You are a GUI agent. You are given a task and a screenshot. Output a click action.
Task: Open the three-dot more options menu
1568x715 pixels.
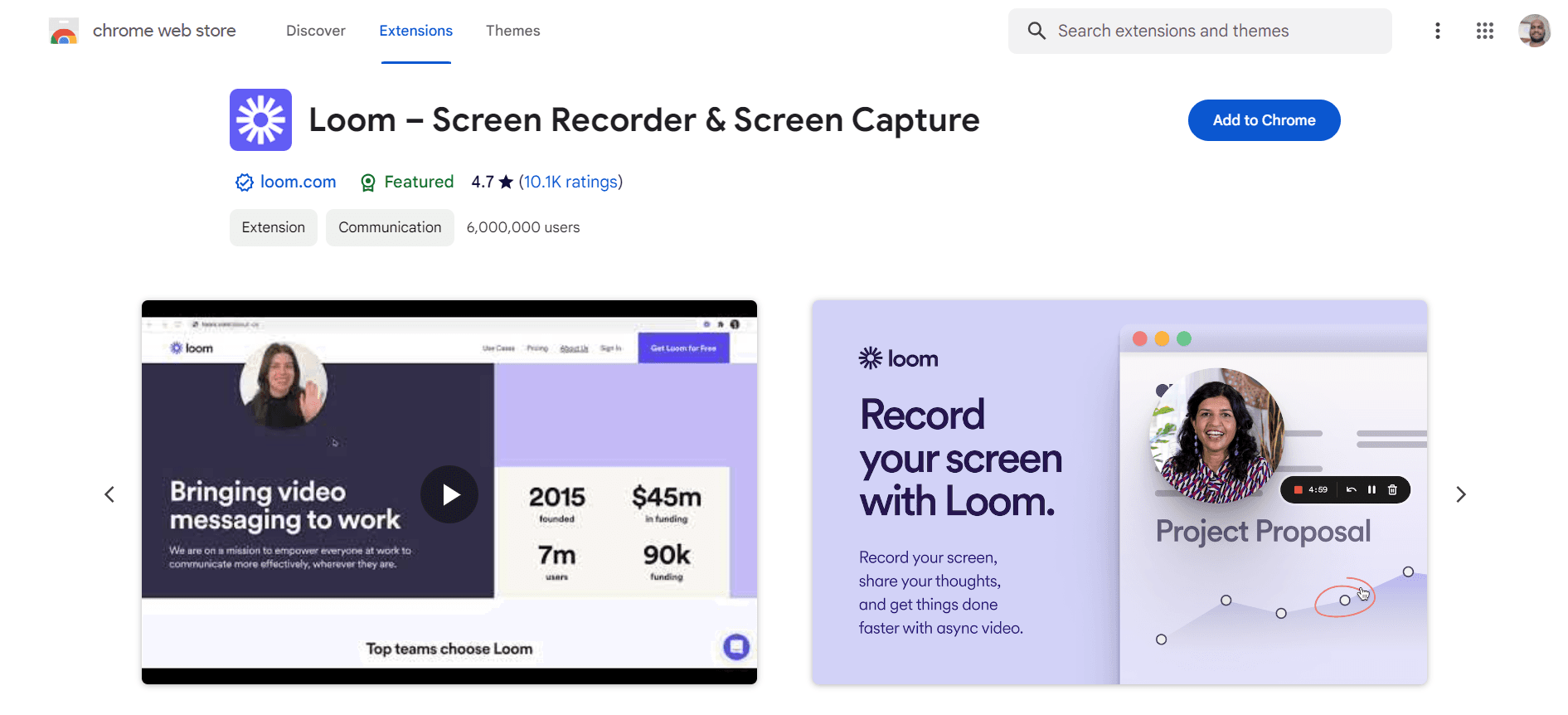pyautogui.click(x=1437, y=31)
